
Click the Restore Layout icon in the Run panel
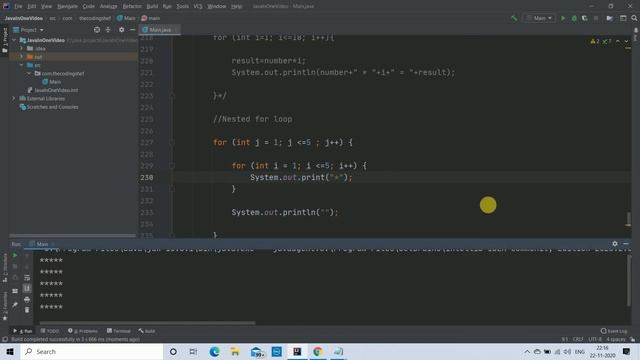[x=15, y=291]
